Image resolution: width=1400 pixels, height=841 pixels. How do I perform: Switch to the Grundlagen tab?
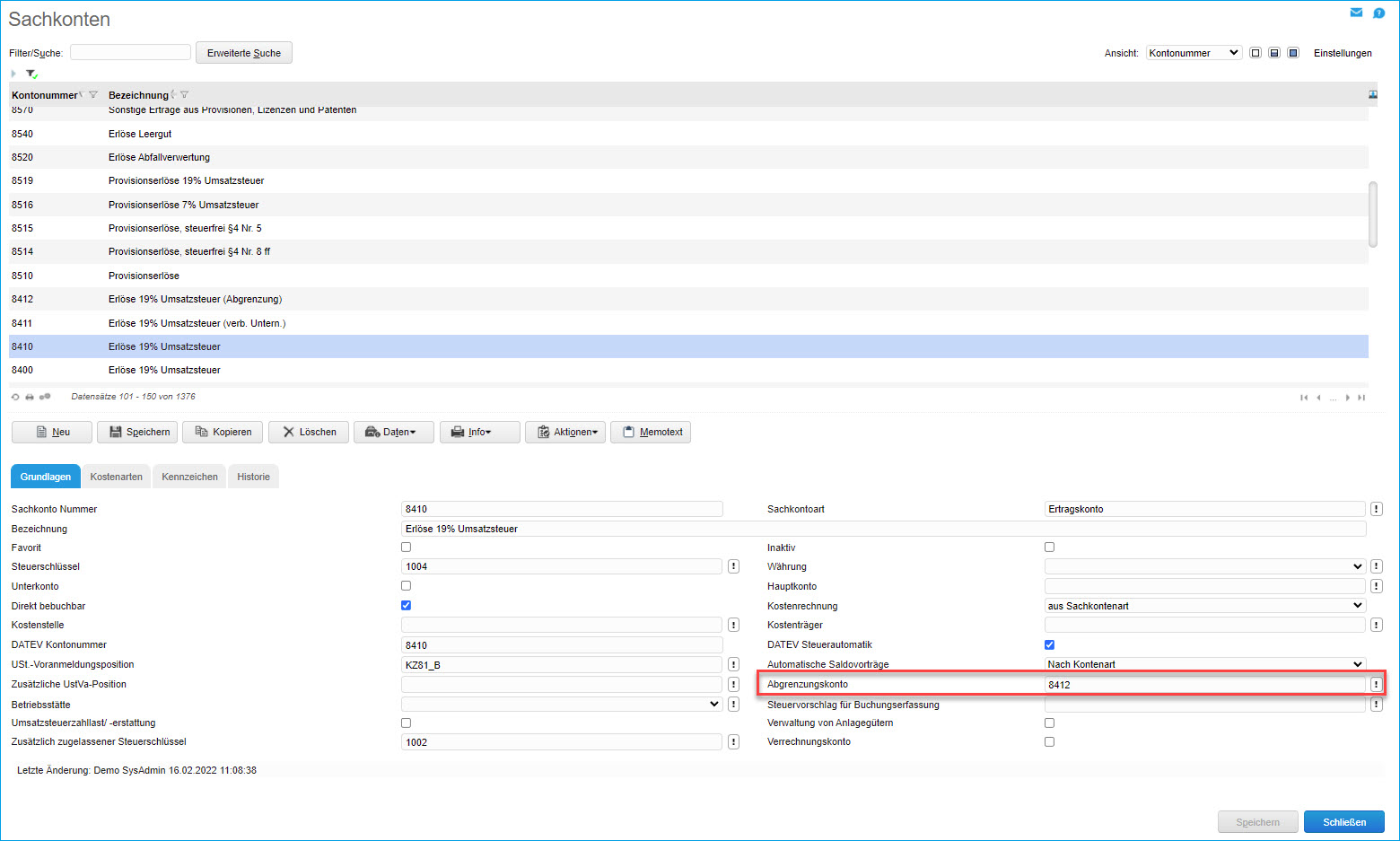tap(46, 477)
